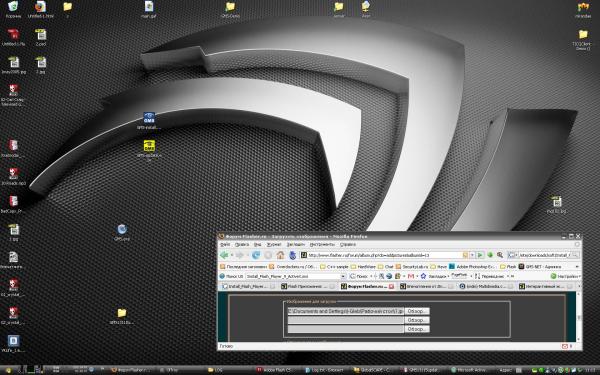Open the Recycle Bin desktop icon

pos(13,9)
